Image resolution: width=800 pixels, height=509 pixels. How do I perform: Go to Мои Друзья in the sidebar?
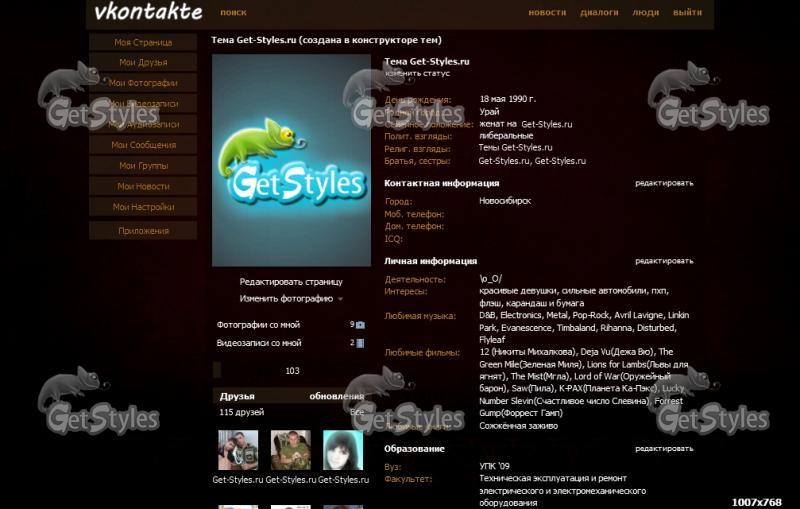(143, 63)
